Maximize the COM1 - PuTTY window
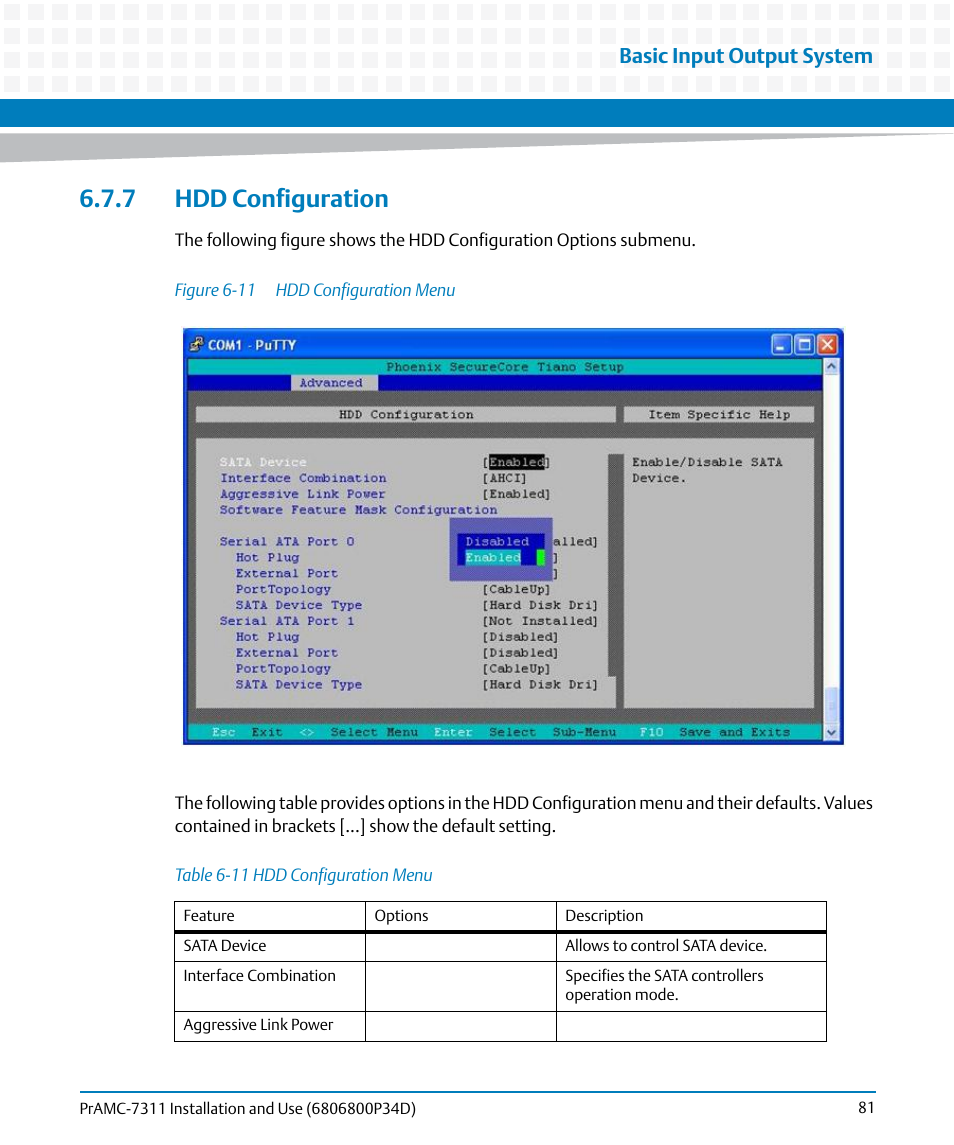Screen dimensions: 954x1145 (804, 344)
